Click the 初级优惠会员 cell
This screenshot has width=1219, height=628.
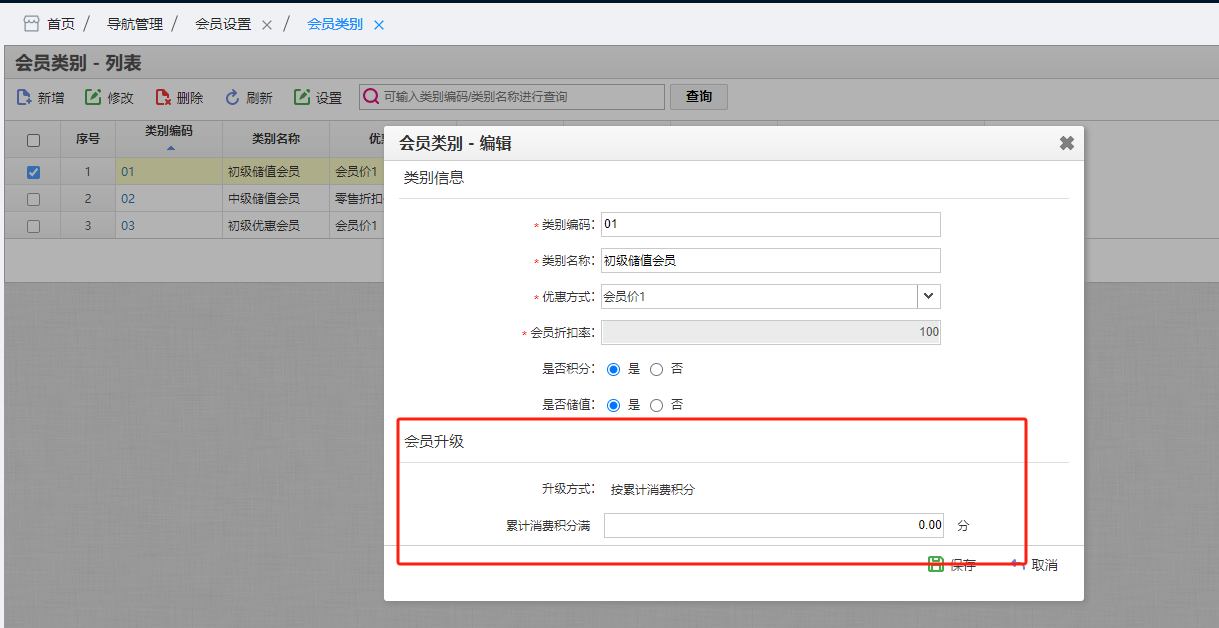[x=276, y=226]
